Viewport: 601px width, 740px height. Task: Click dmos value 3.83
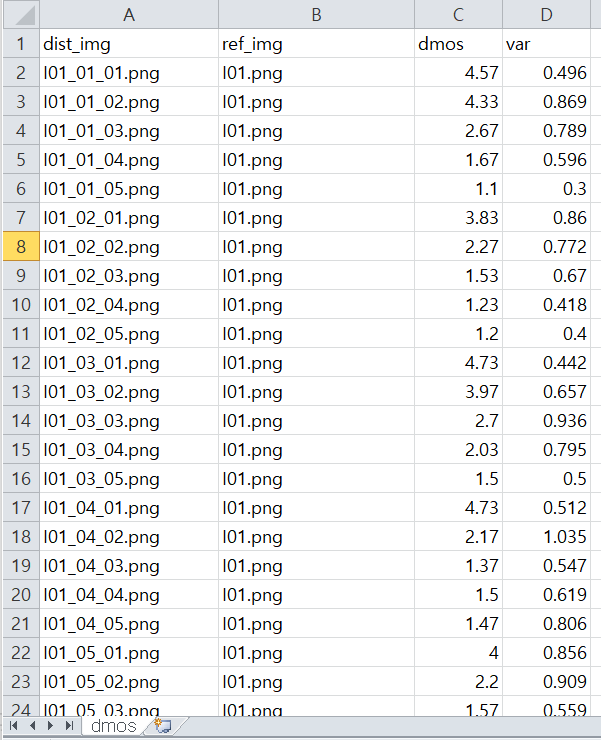[x=458, y=218]
